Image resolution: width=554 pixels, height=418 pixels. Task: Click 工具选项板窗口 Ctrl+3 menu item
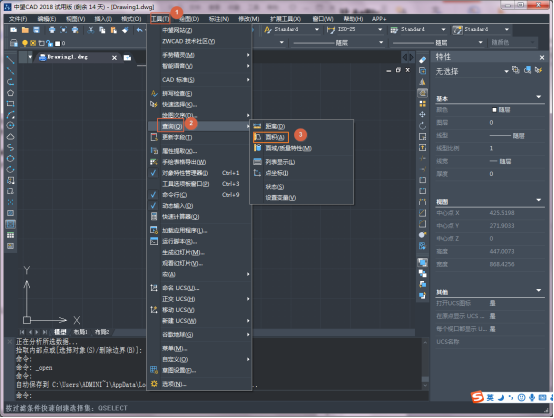199,184
